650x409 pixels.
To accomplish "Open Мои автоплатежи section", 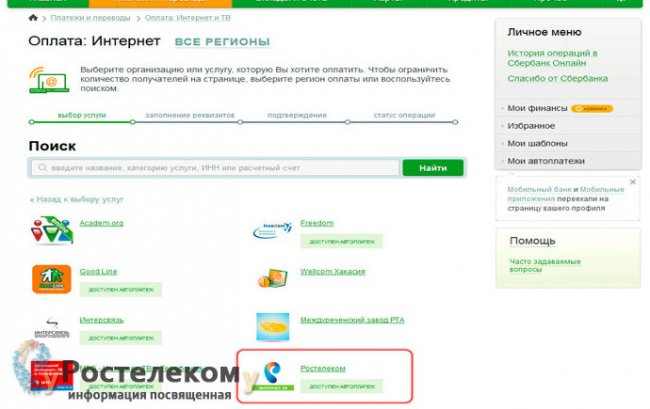I will [546, 161].
